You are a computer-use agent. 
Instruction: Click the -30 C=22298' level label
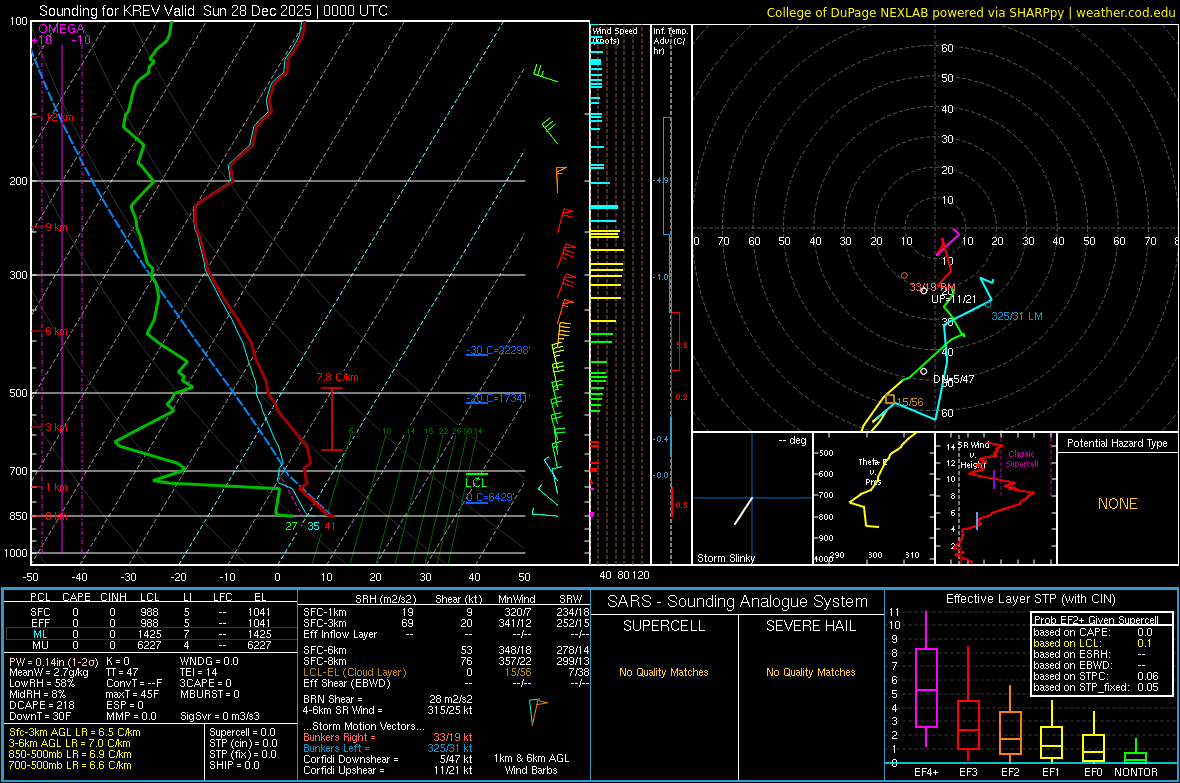[x=498, y=350]
